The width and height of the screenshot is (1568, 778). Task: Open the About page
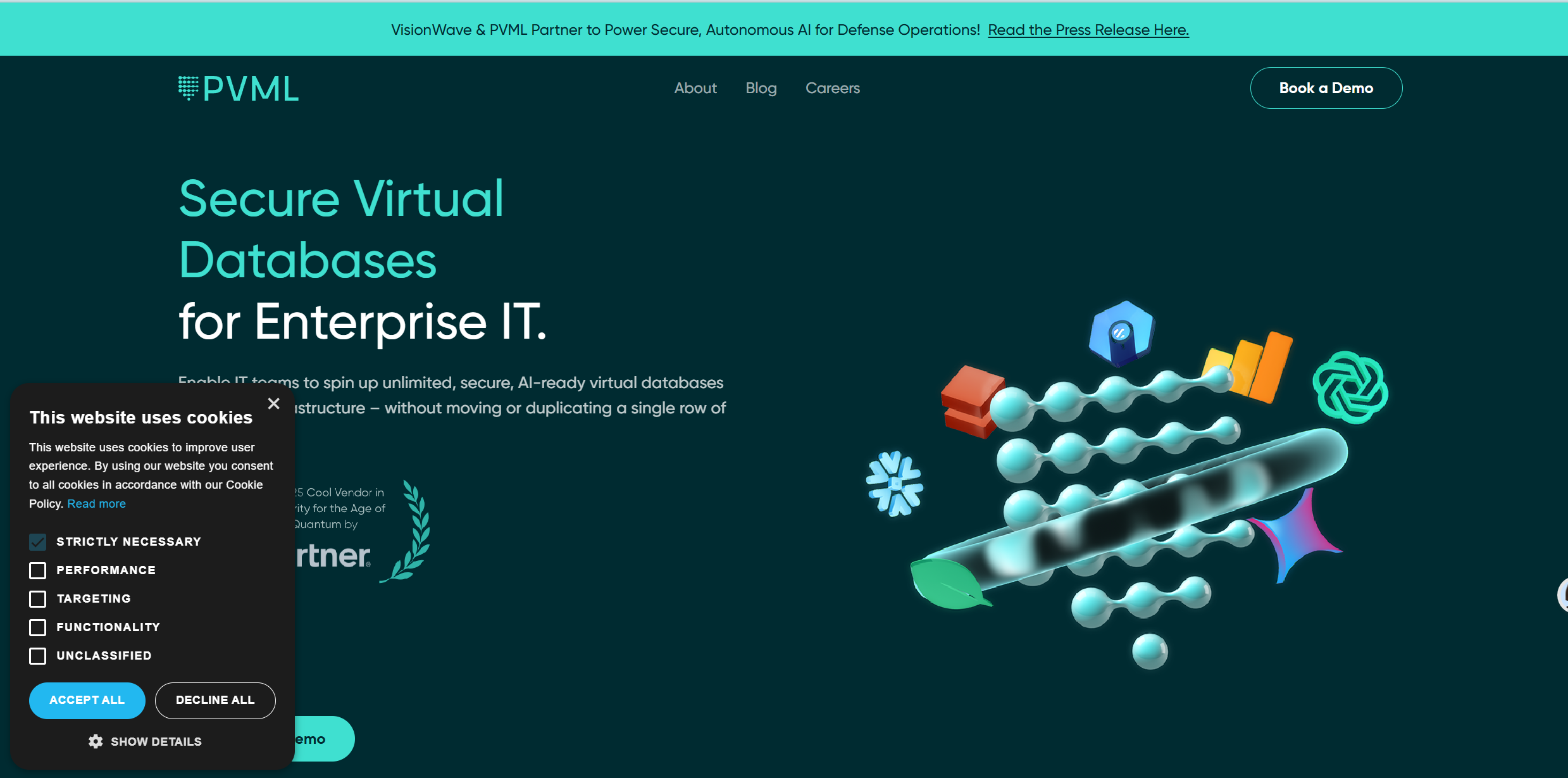(x=695, y=88)
